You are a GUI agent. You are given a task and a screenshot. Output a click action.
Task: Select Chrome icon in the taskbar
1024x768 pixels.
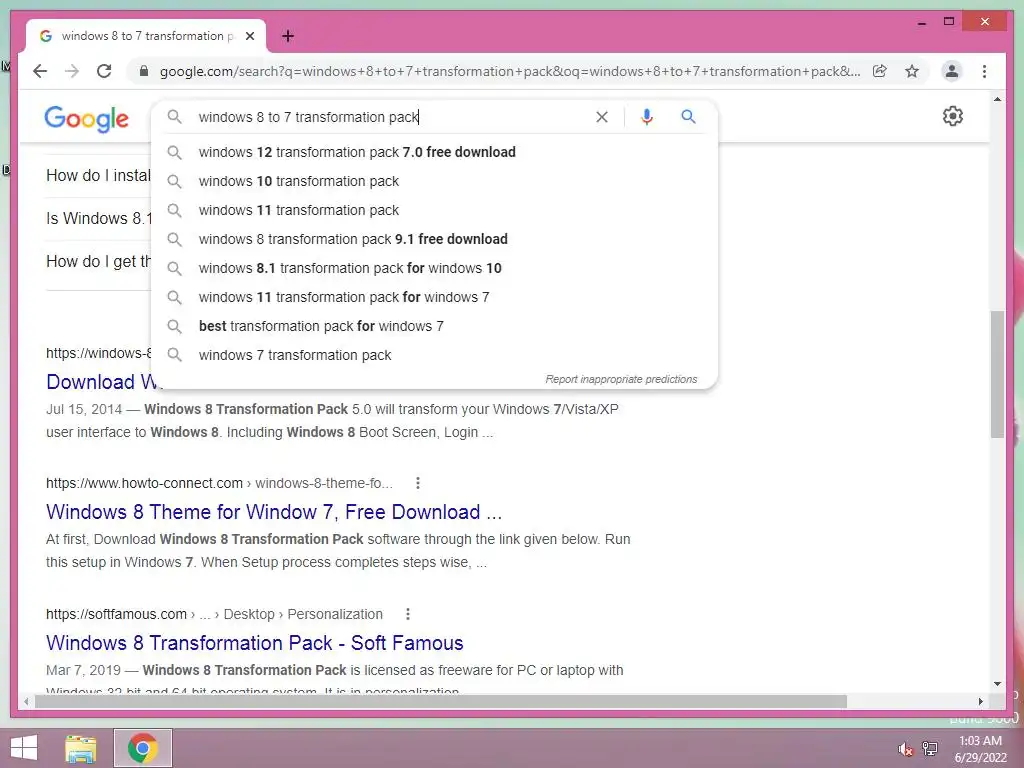point(142,748)
